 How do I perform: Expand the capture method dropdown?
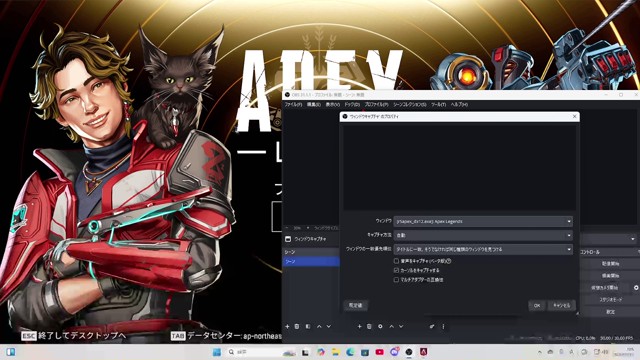(483, 235)
